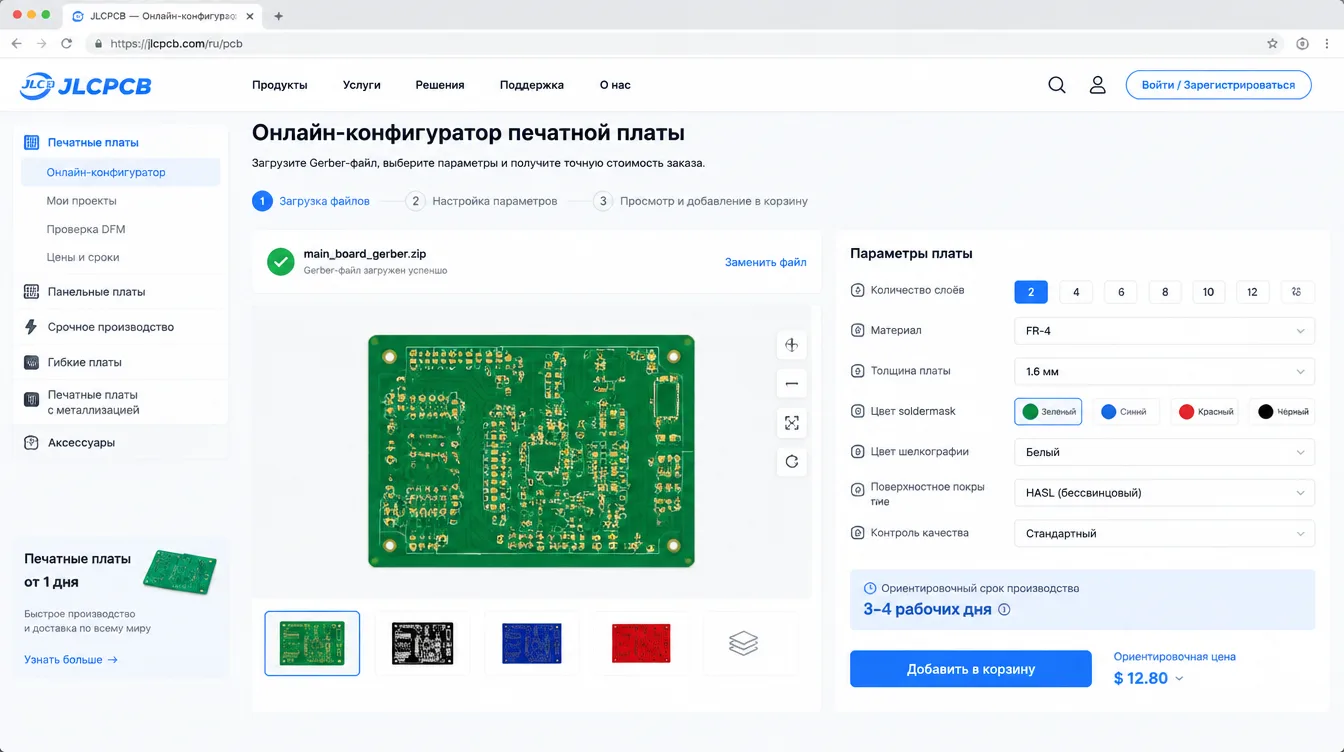Open the search magnifier icon
This screenshot has width=1344, height=752.
1056,85
